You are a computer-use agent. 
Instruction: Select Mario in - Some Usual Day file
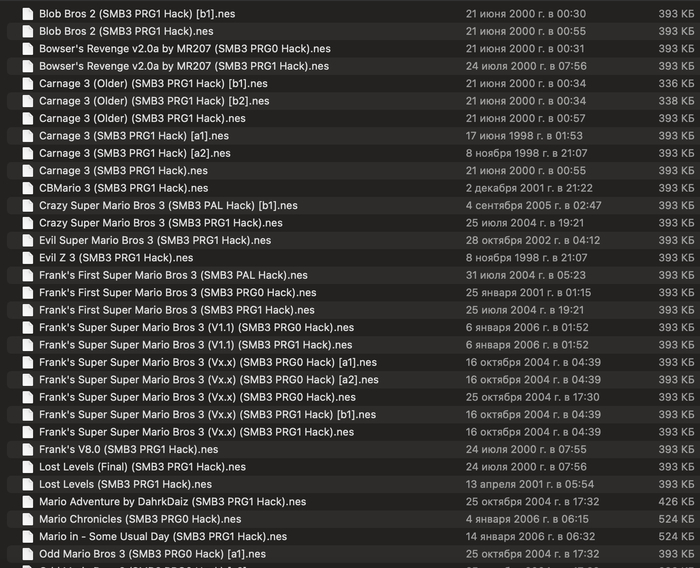353,536
